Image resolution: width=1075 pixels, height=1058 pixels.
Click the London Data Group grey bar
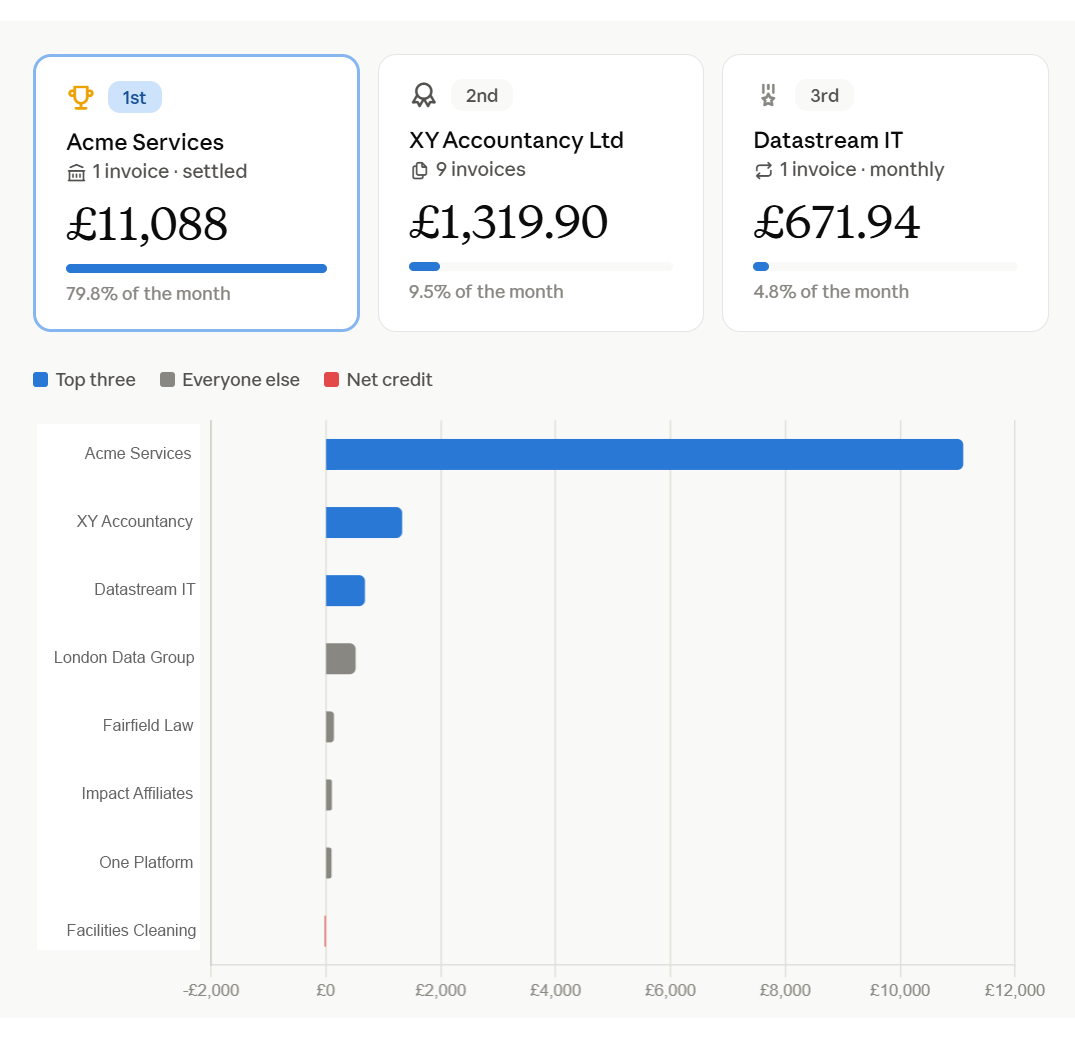tap(341, 659)
